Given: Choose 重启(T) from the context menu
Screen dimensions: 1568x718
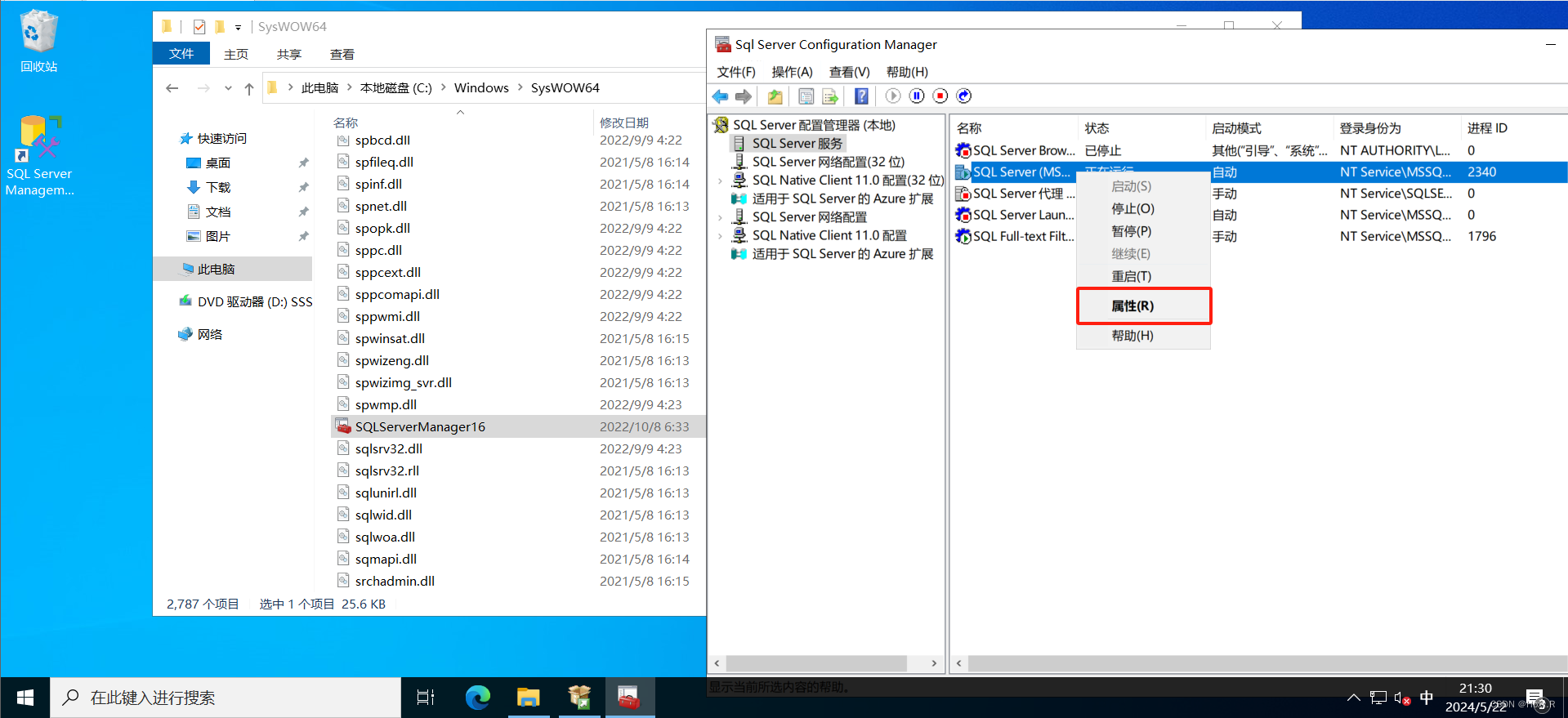Looking at the screenshot, I should coord(1143,276).
